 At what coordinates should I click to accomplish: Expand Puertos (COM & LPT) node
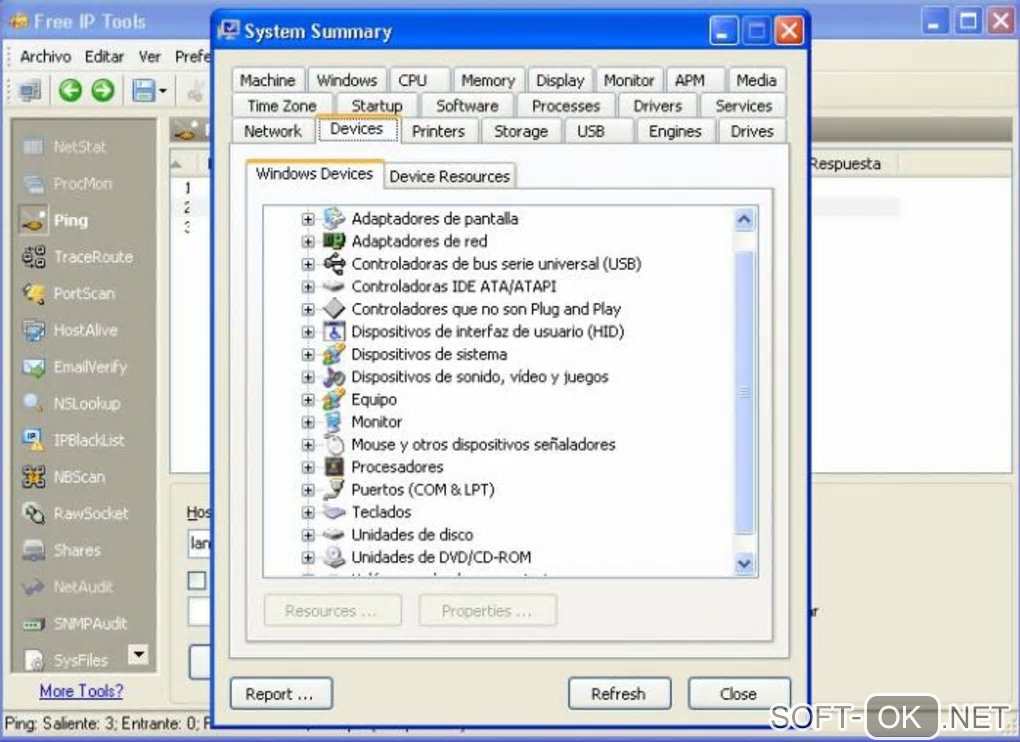[308, 490]
